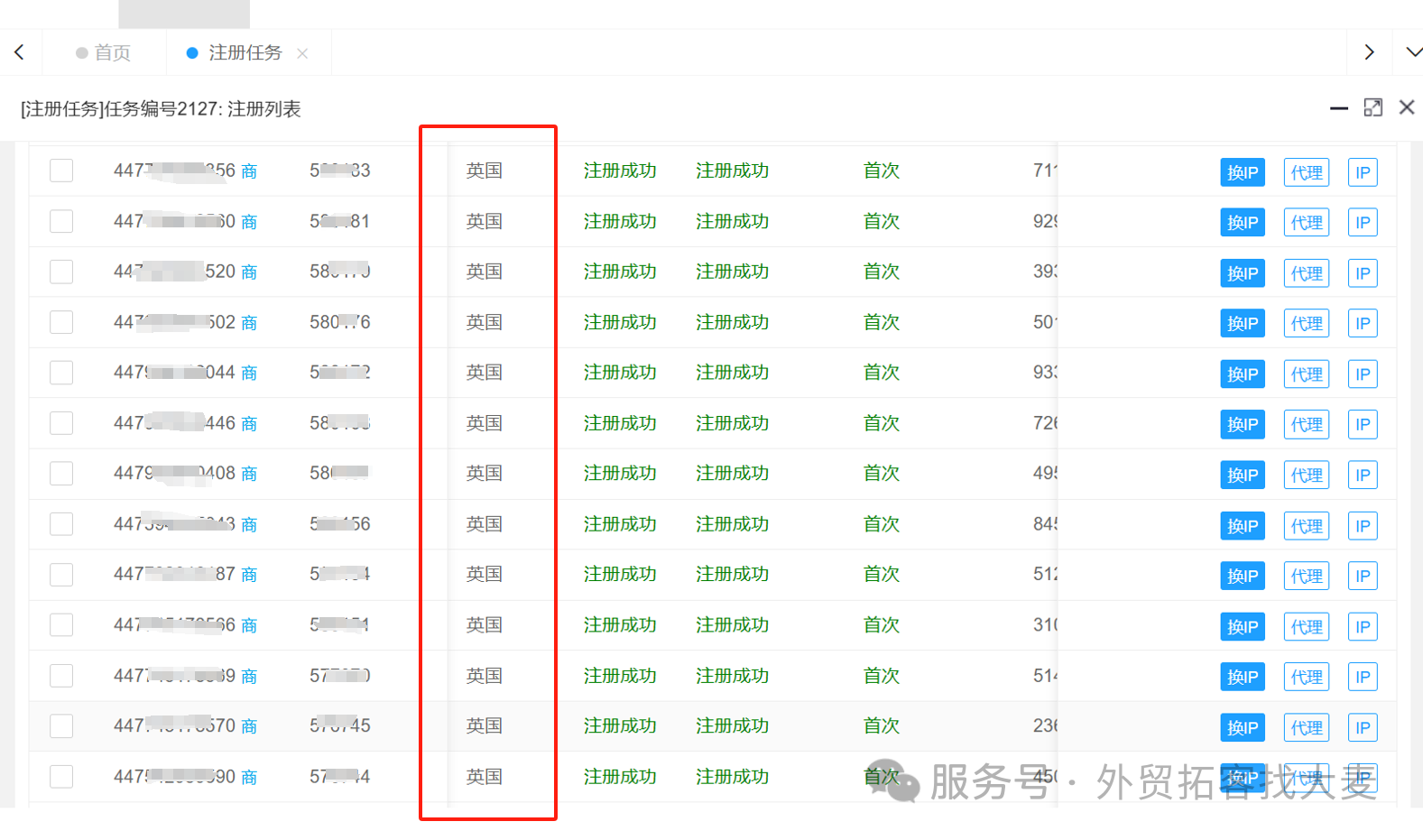Image resolution: width=1423 pixels, height=840 pixels.
Task: Click 英国 in the row ending 520
Action: click(484, 272)
